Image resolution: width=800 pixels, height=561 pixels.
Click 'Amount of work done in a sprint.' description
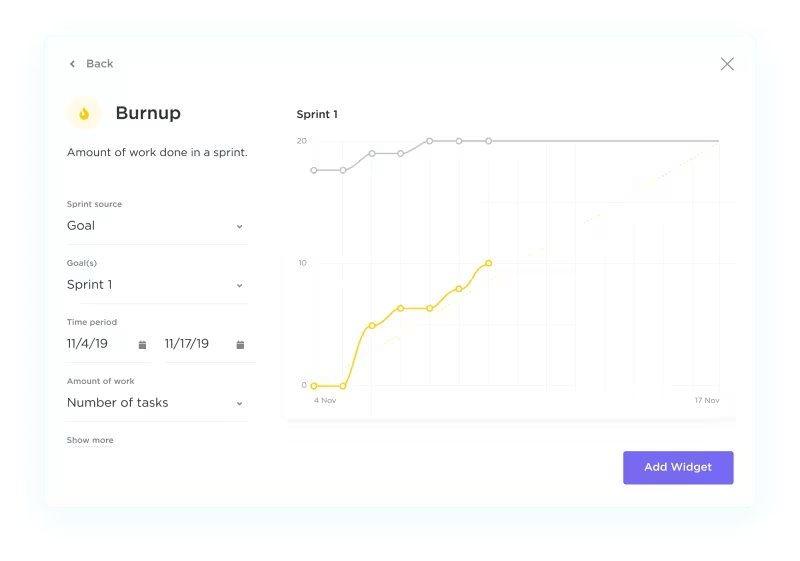tap(157, 152)
